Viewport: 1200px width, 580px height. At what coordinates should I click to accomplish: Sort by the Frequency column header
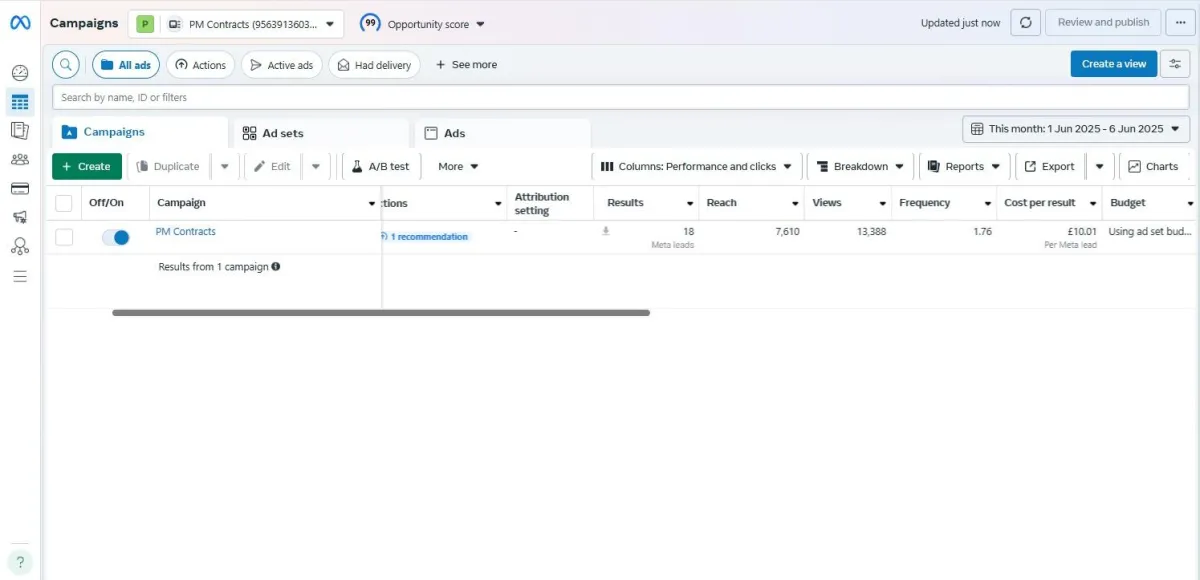tap(944, 203)
